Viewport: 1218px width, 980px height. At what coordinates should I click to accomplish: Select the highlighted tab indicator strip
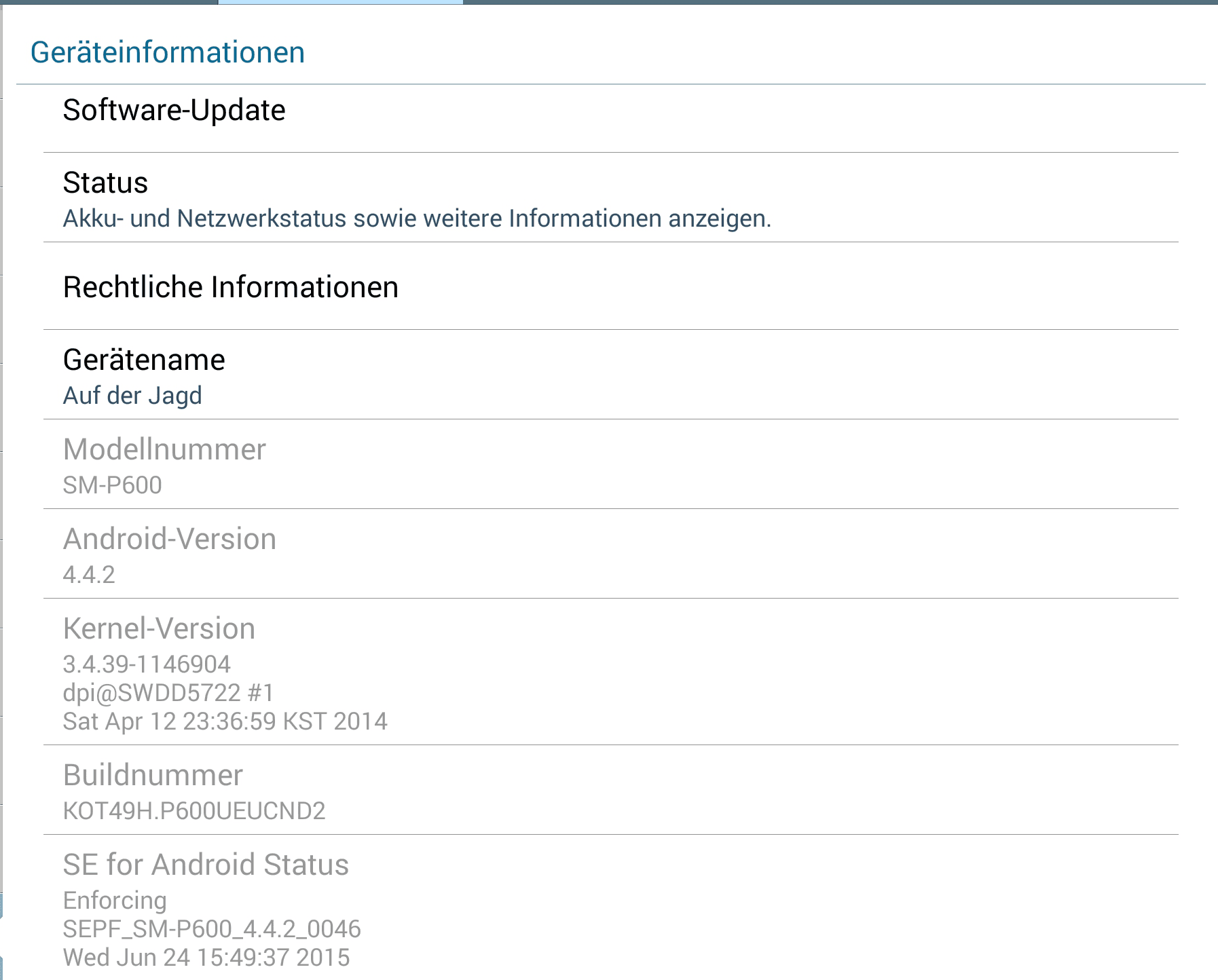coord(341,2)
